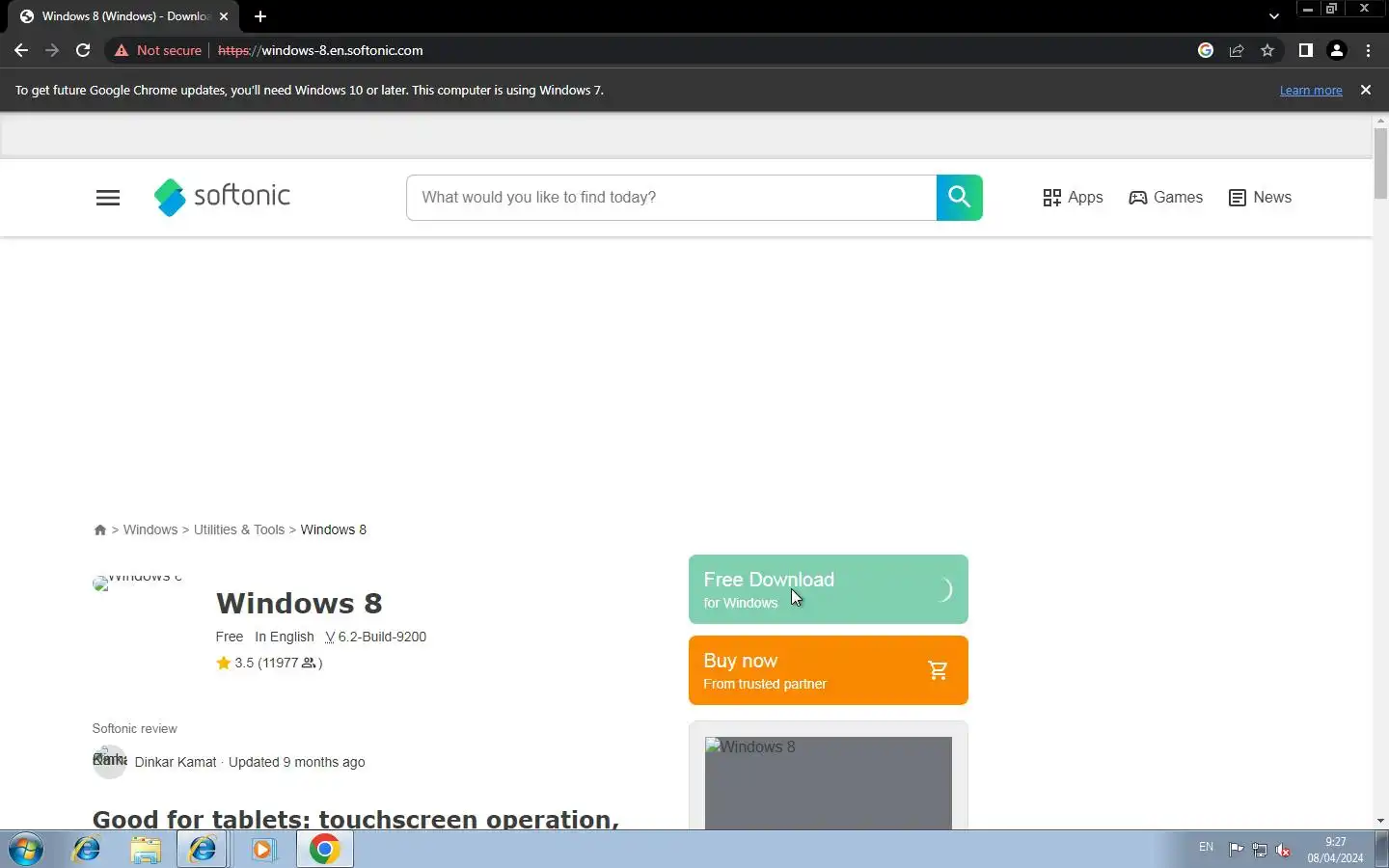Open Chrome three-dot menu
This screenshot has width=1389, height=868.
[x=1368, y=50]
